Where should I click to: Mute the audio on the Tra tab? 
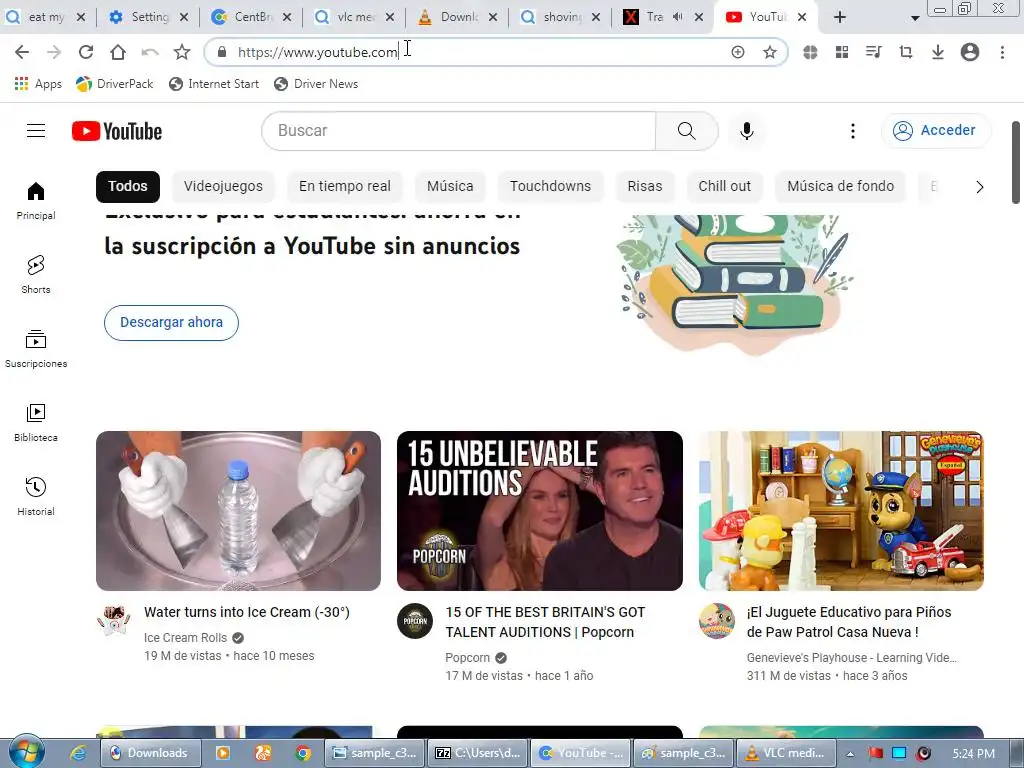[678, 17]
